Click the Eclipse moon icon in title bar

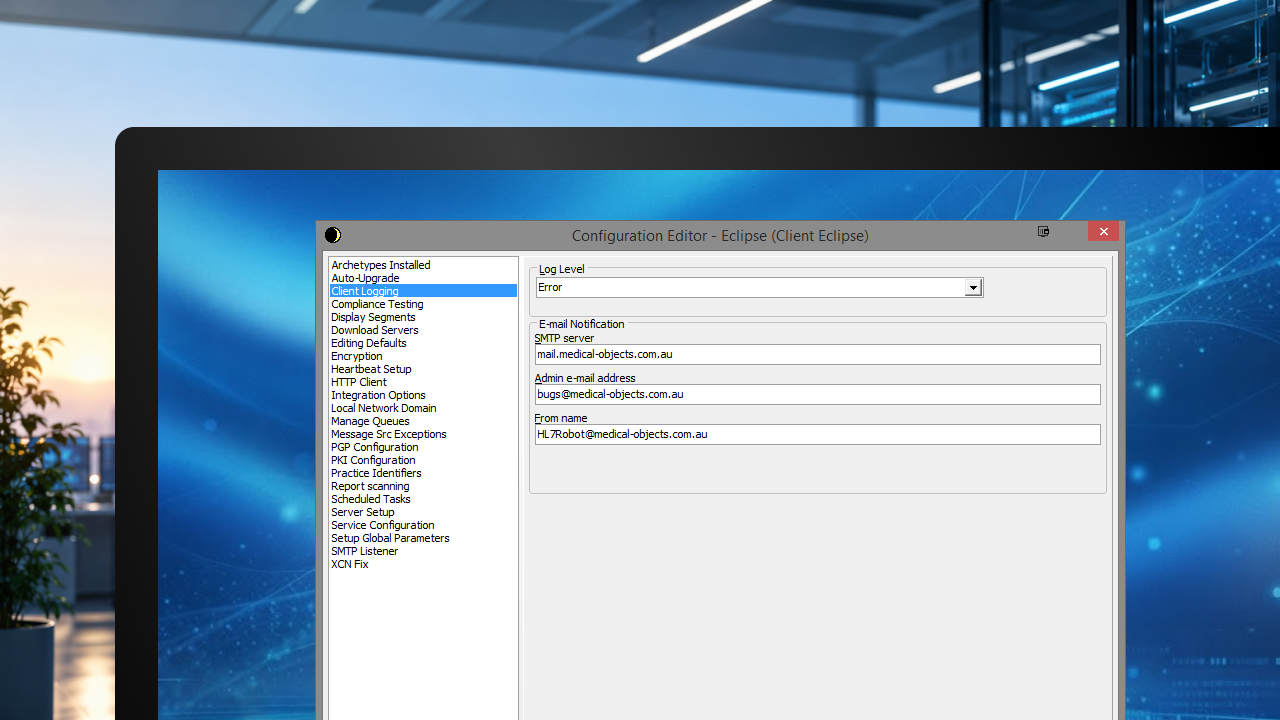coord(333,235)
